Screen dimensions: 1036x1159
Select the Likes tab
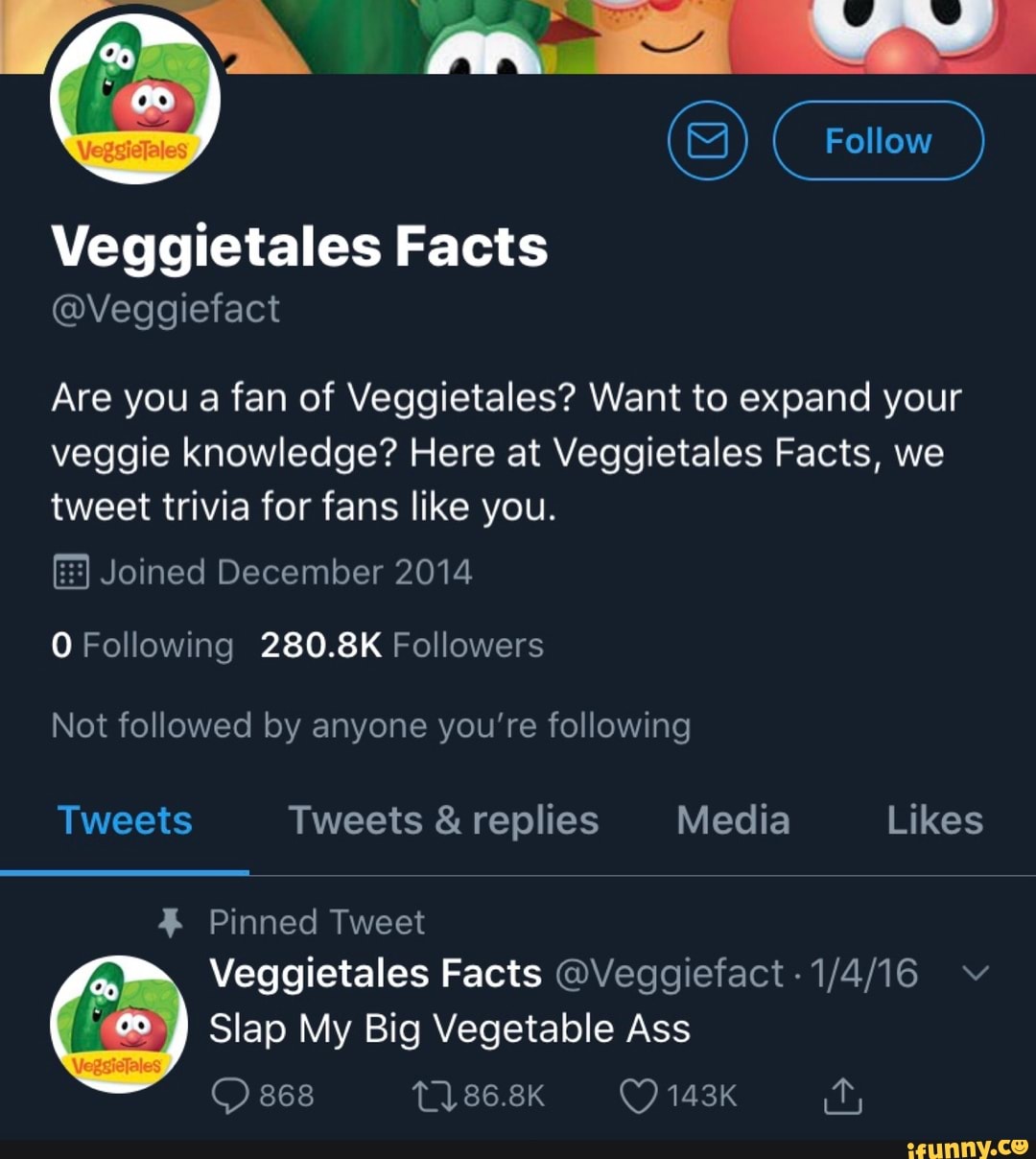coord(933,821)
